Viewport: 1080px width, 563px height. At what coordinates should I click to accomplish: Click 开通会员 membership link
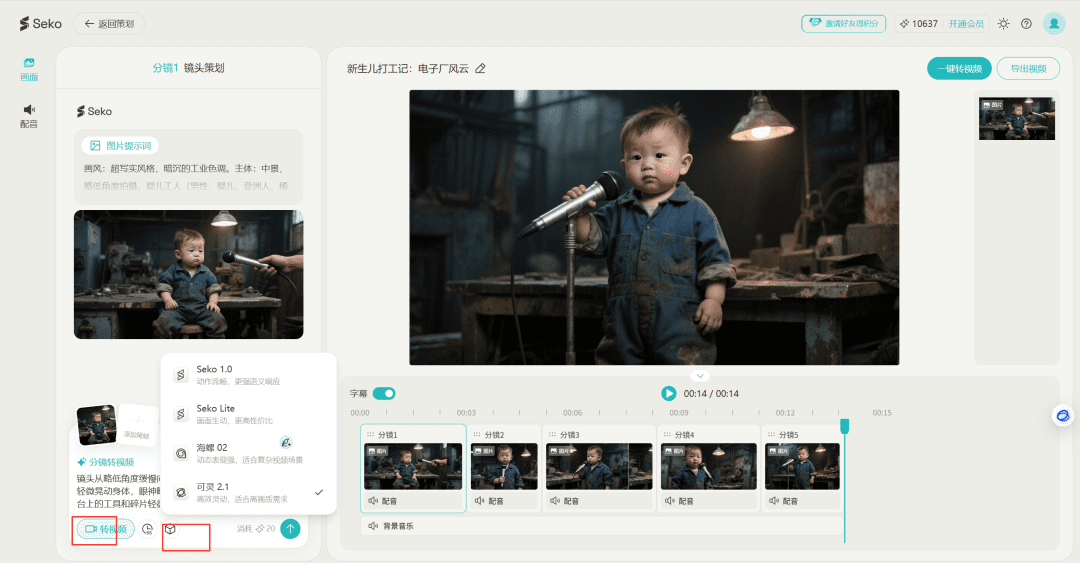point(966,23)
